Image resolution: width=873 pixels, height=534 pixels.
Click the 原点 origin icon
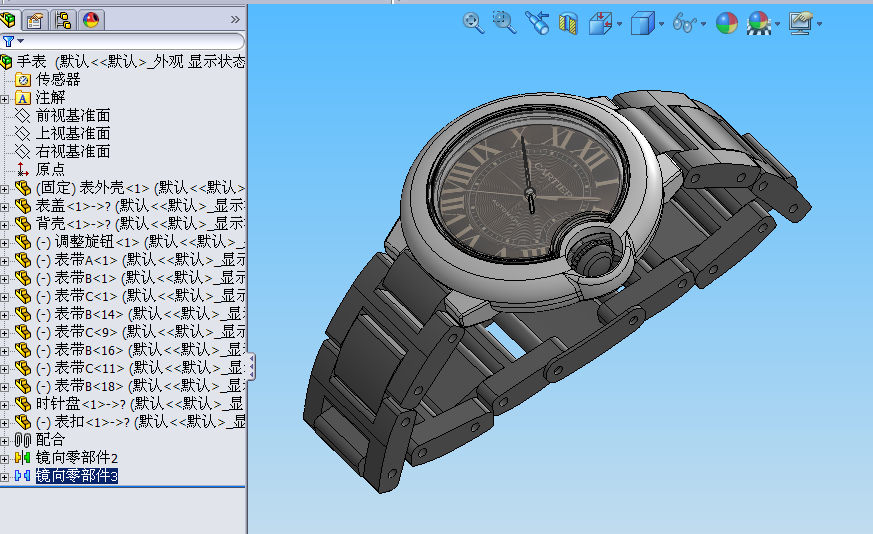point(23,169)
